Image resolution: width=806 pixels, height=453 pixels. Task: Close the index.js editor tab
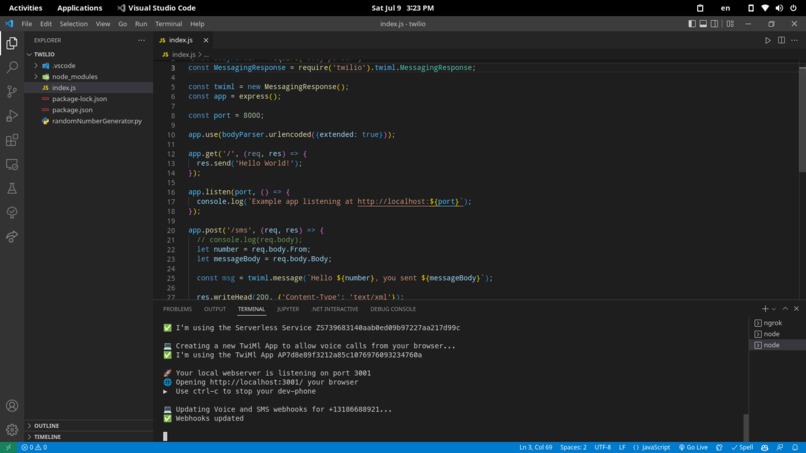(x=206, y=40)
